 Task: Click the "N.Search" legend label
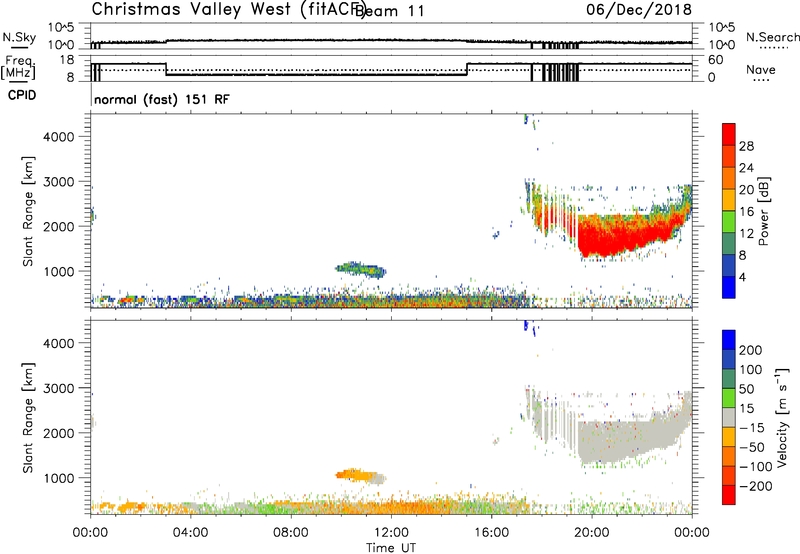tap(772, 37)
